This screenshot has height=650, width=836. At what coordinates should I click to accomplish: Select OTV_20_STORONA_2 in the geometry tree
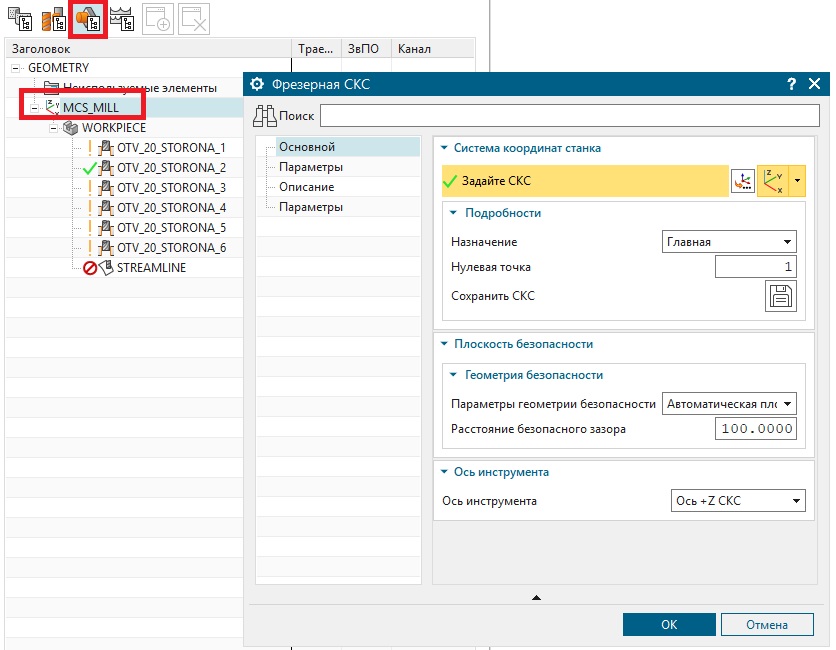[x=171, y=168]
